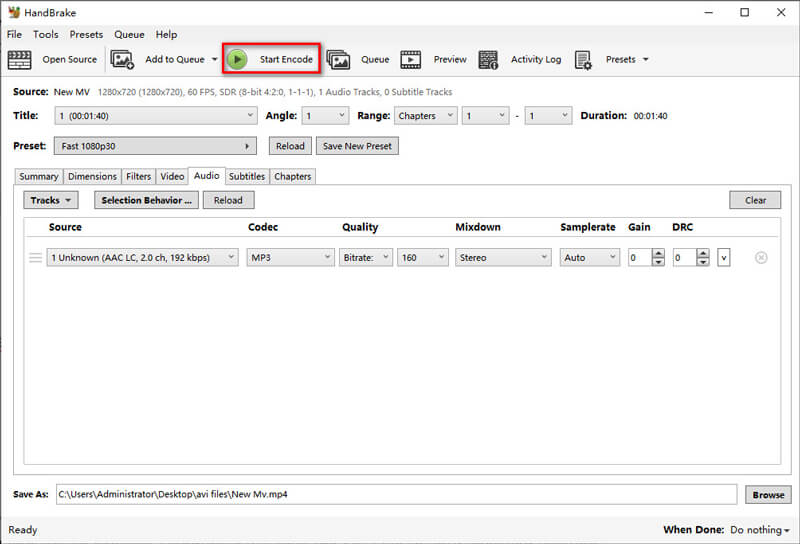Click the Ready status text
The image size is (800, 544).
tap(23, 530)
